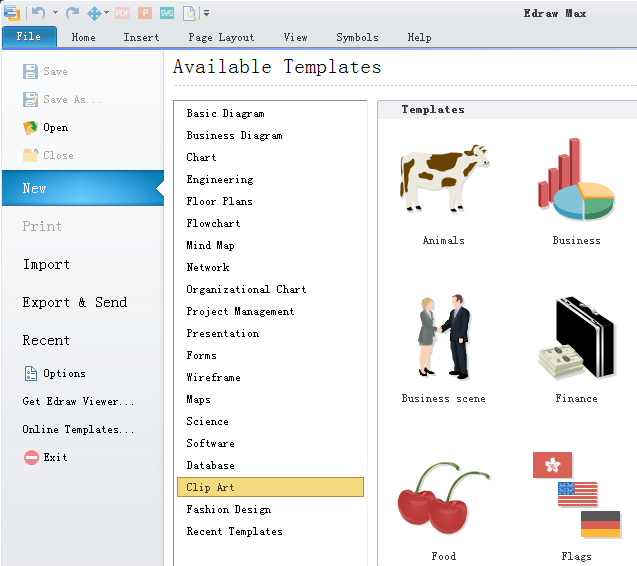Select the Basic Diagram category

click(x=225, y=113)
